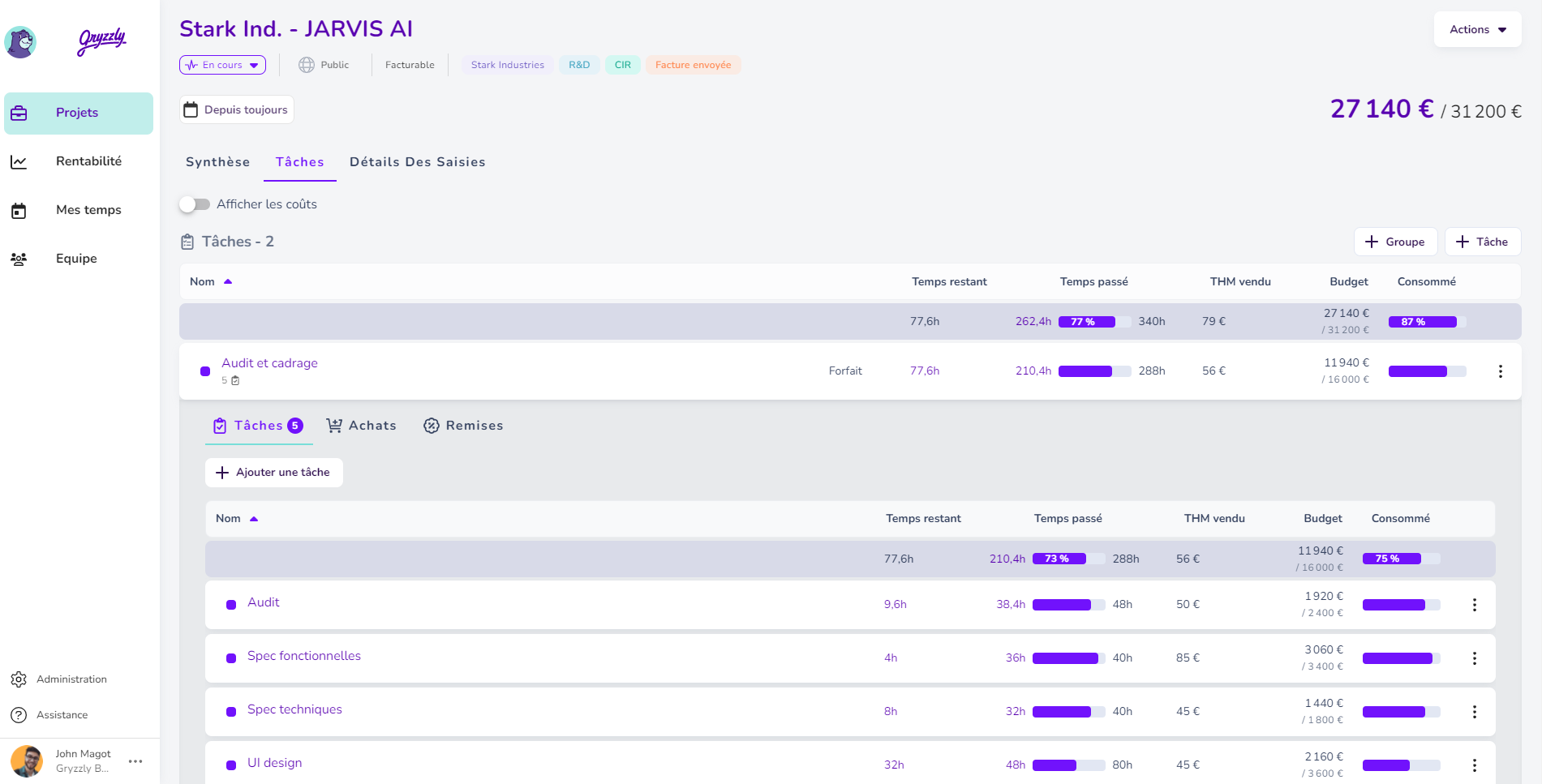Click the Mes temps calendar icon
The height and width of the screenshot is (784, 1542).
19,211
